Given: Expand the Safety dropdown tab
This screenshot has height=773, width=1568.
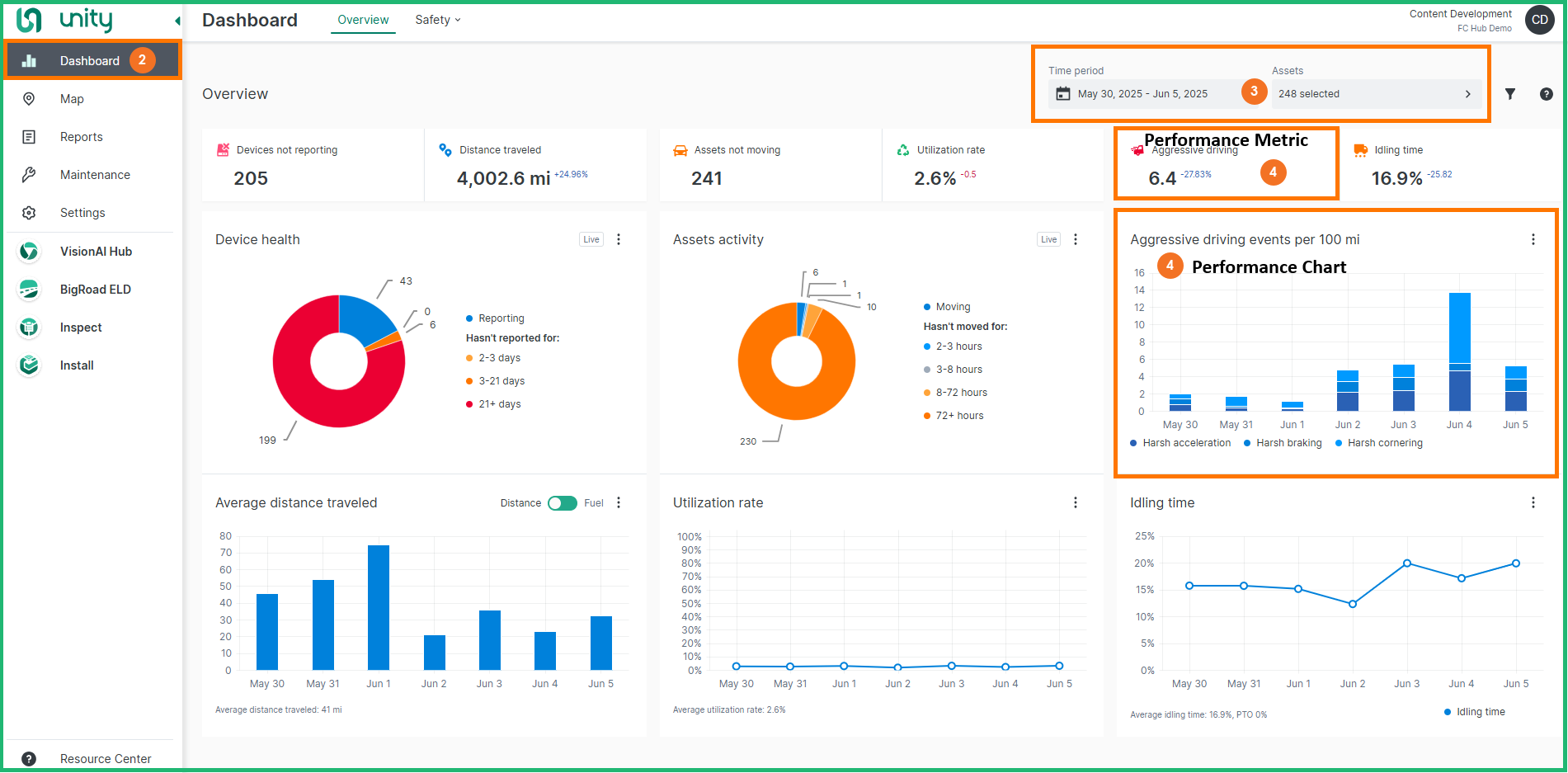Looking at the screenshot, I should (x=437, y=20).
